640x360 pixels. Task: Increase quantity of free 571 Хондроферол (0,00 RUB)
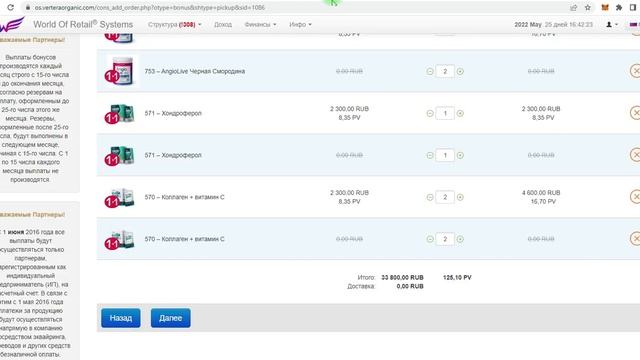coord(460,156)
